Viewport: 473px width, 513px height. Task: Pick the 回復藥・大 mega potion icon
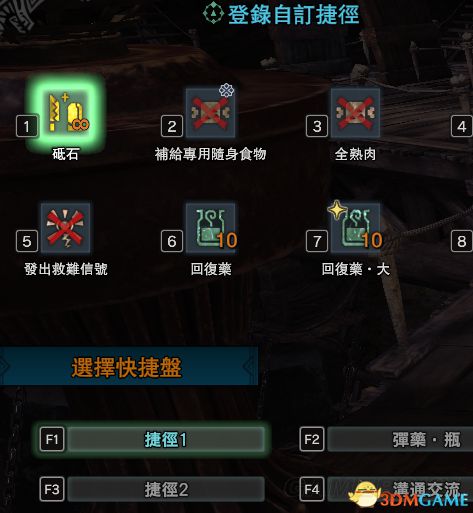tap(355, 227)
